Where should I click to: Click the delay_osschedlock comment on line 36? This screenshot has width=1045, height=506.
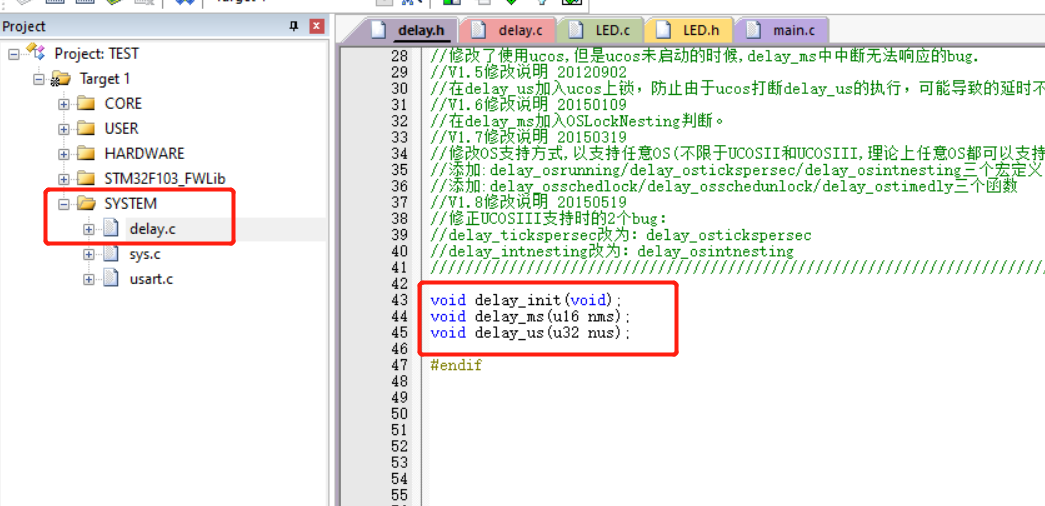coord(724,186)
